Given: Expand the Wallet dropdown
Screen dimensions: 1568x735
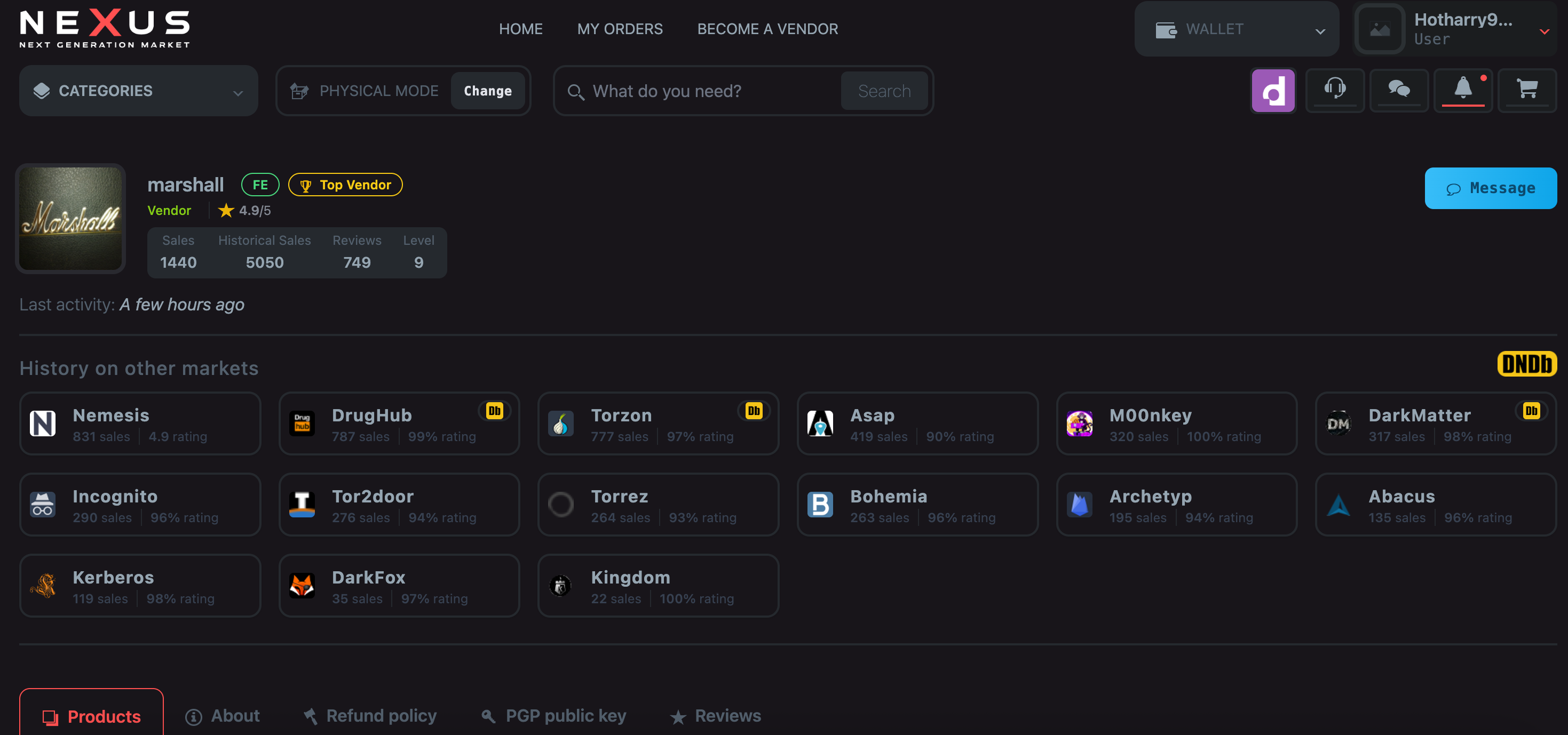Looking at the screenshot, I should (1236, 29).
